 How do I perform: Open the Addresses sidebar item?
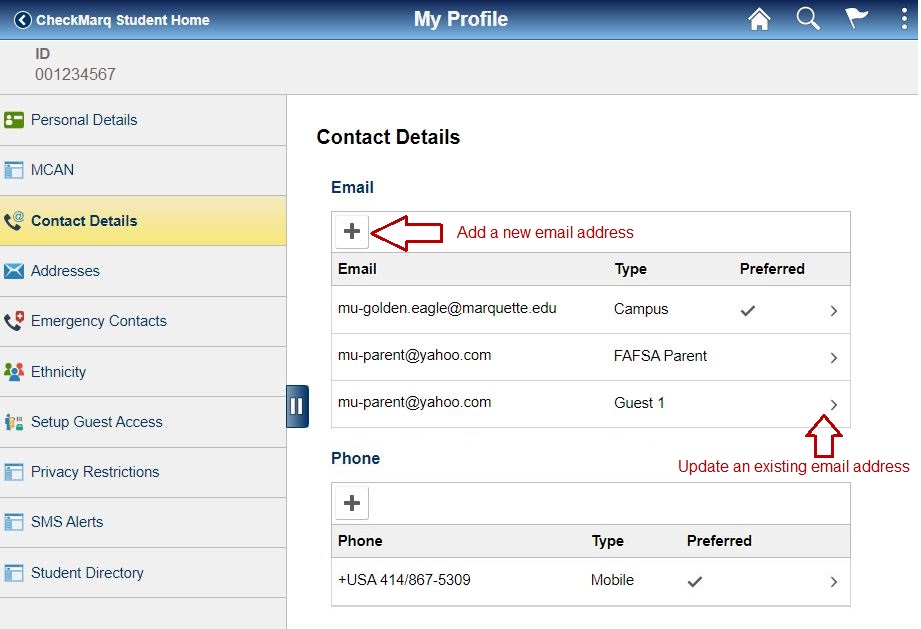pyautogui.click(x=65, y=271)
